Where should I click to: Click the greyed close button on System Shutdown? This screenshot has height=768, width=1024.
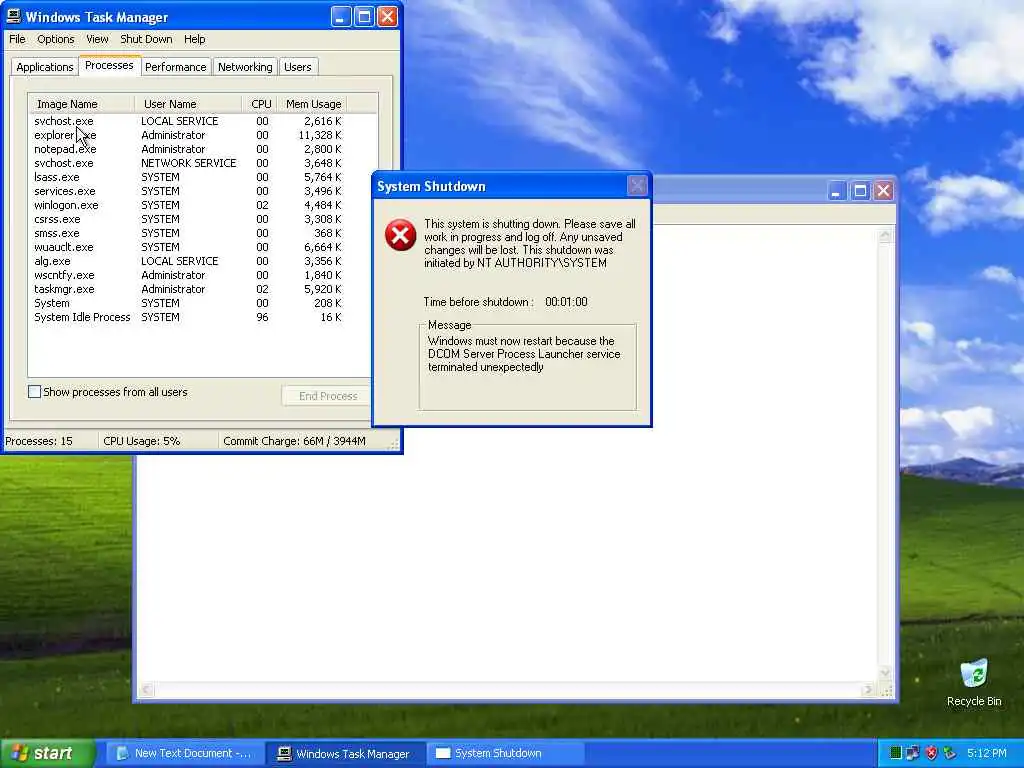coord(637,185)
